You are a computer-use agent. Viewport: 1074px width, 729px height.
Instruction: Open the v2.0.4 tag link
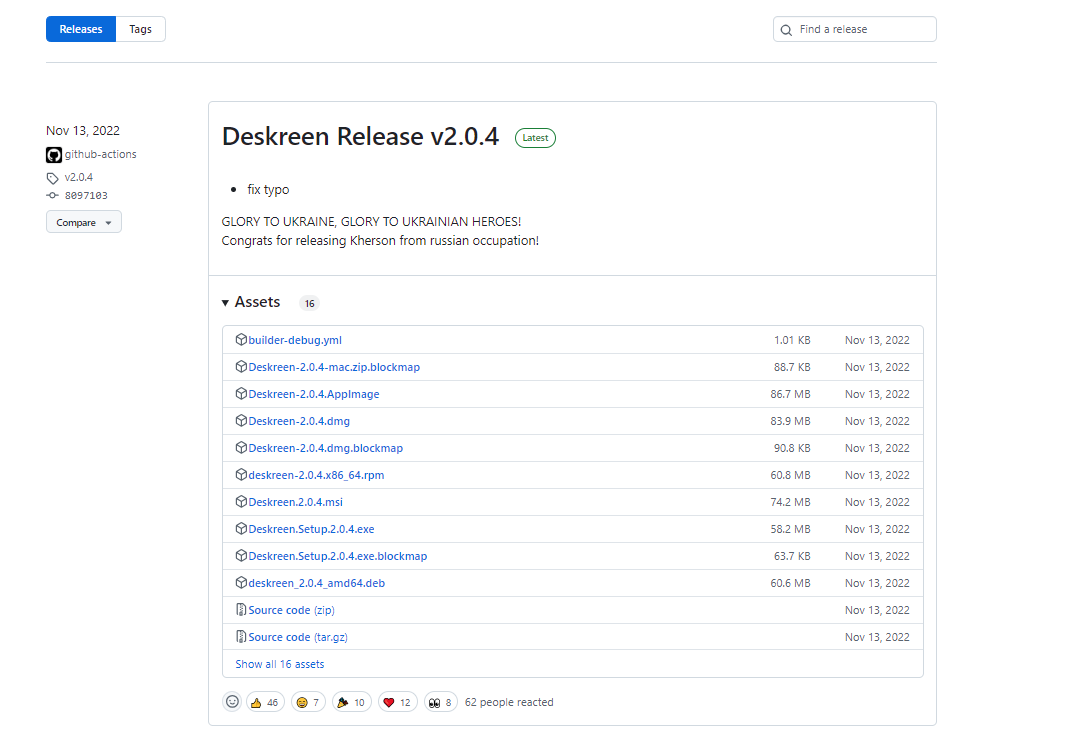coord(78,177)
